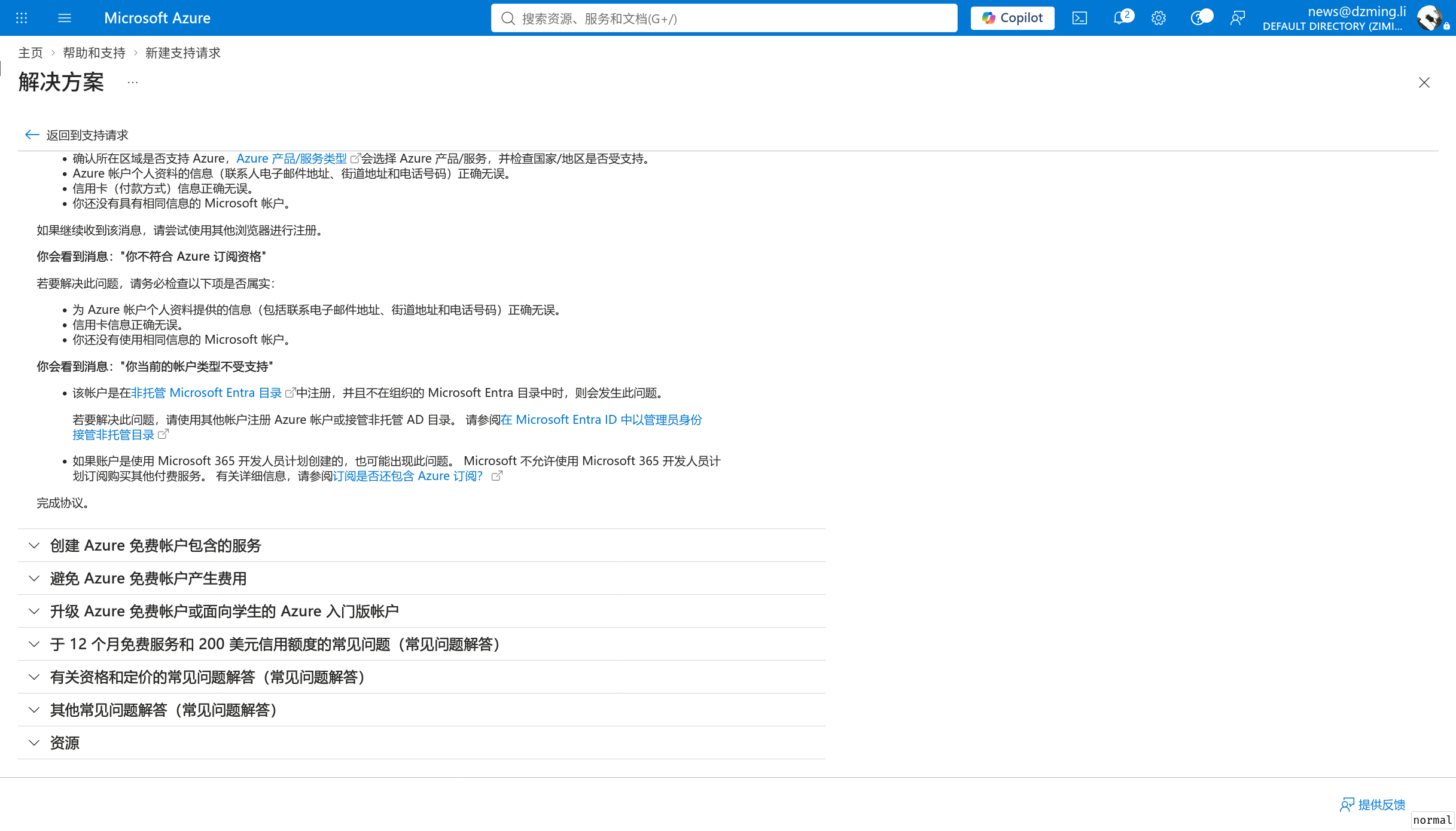Open the ellipsis menu beside 解决方案
This screenshot has width=1456, height=831.
click(133, 83)
